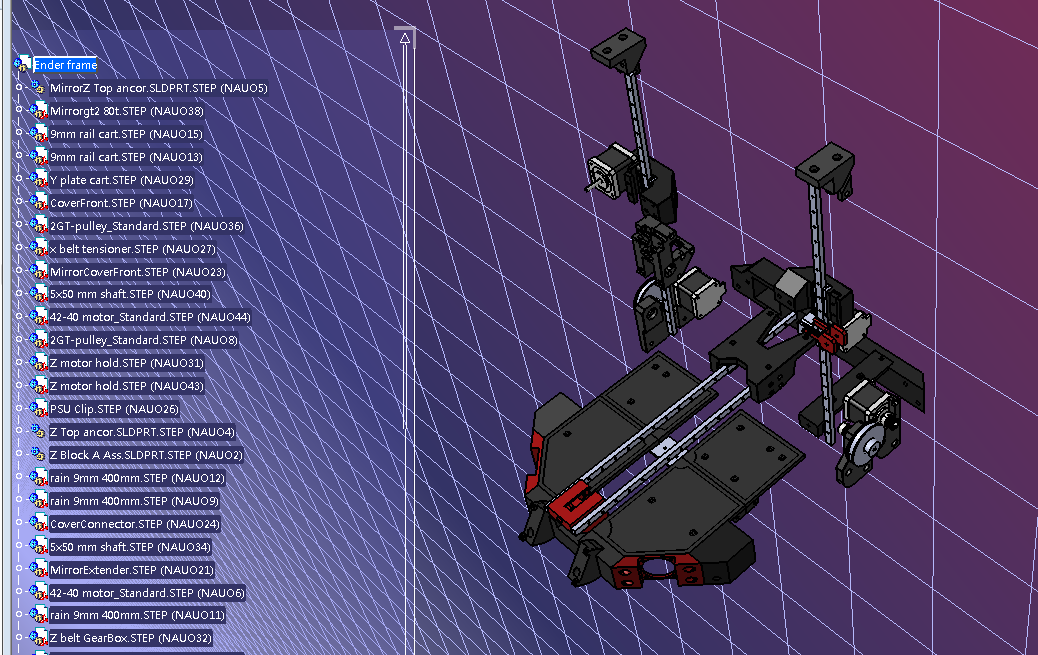Screen dimensions: 1038x655
Task: Select the label 2GT-pulley_Standard.STEP (NAUO36)
Action: tap(147, 226)
